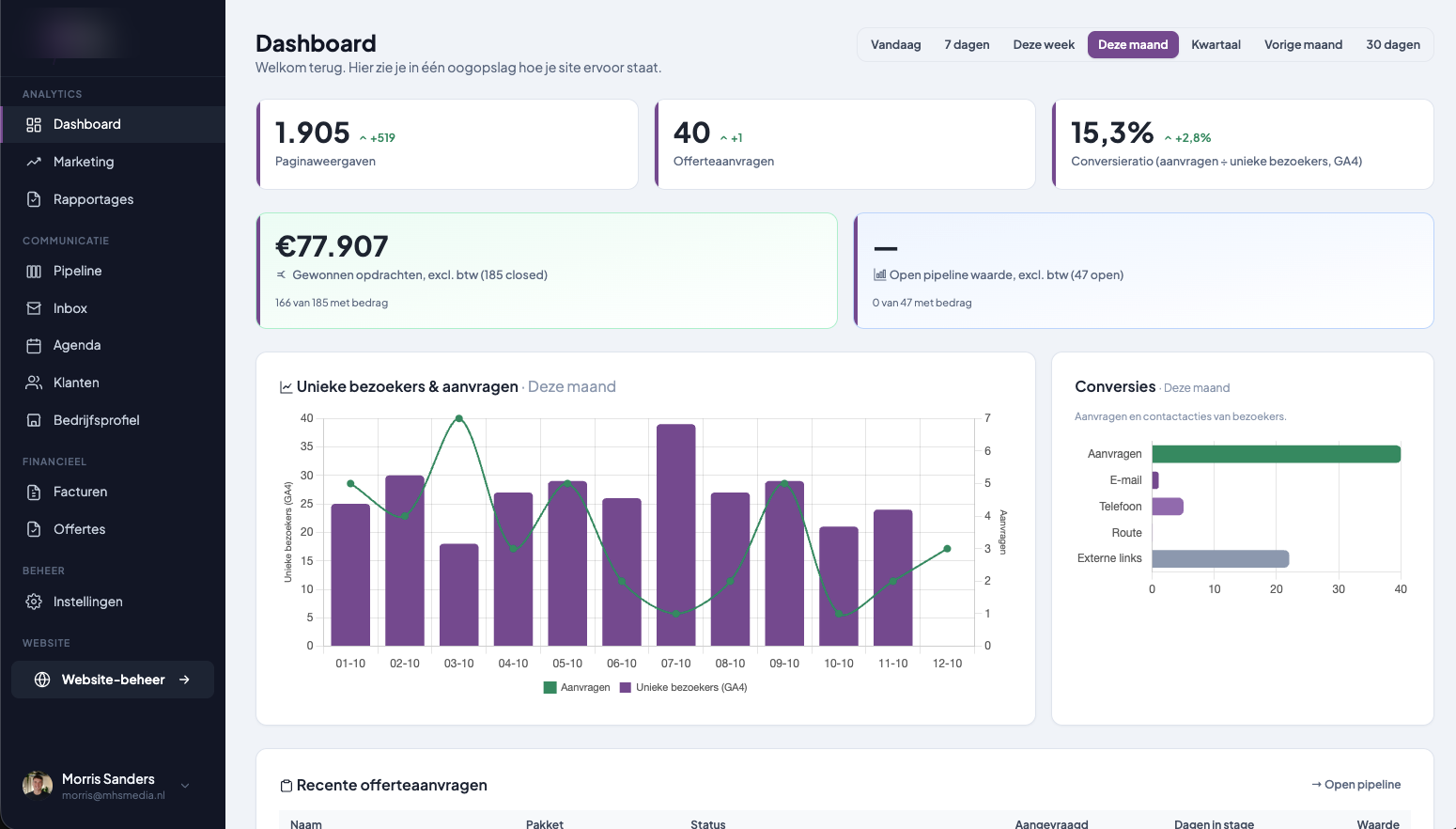Select the Deze week period filter

coord(1044,44)
